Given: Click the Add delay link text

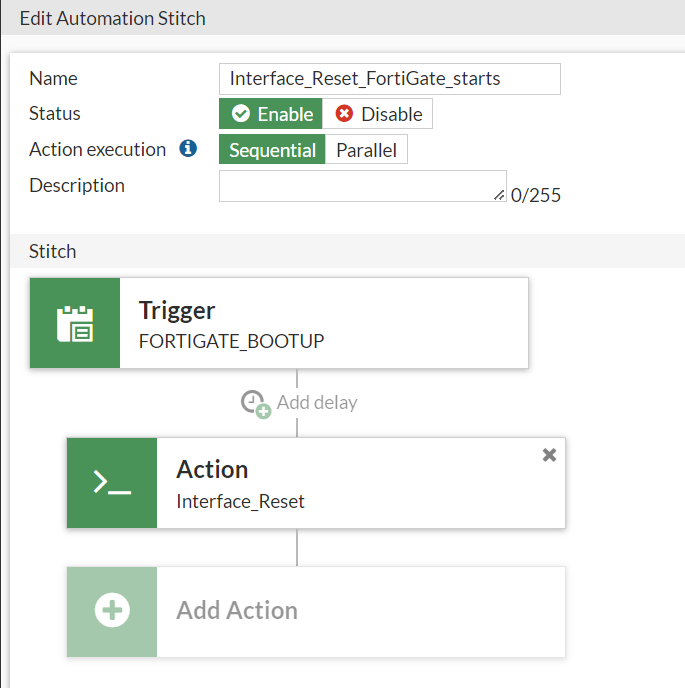Looking at the screenshot, I should 317,403.
